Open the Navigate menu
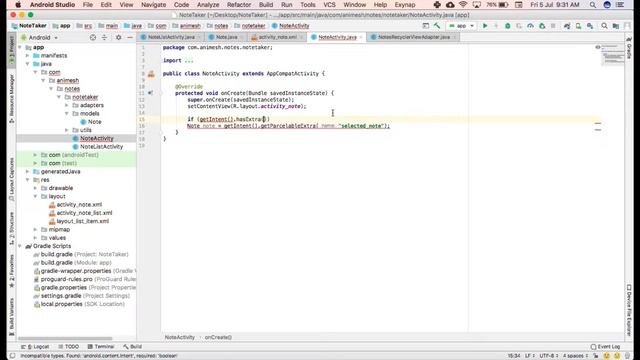Screen dimensions: 640x360 [x=153, y=5]
